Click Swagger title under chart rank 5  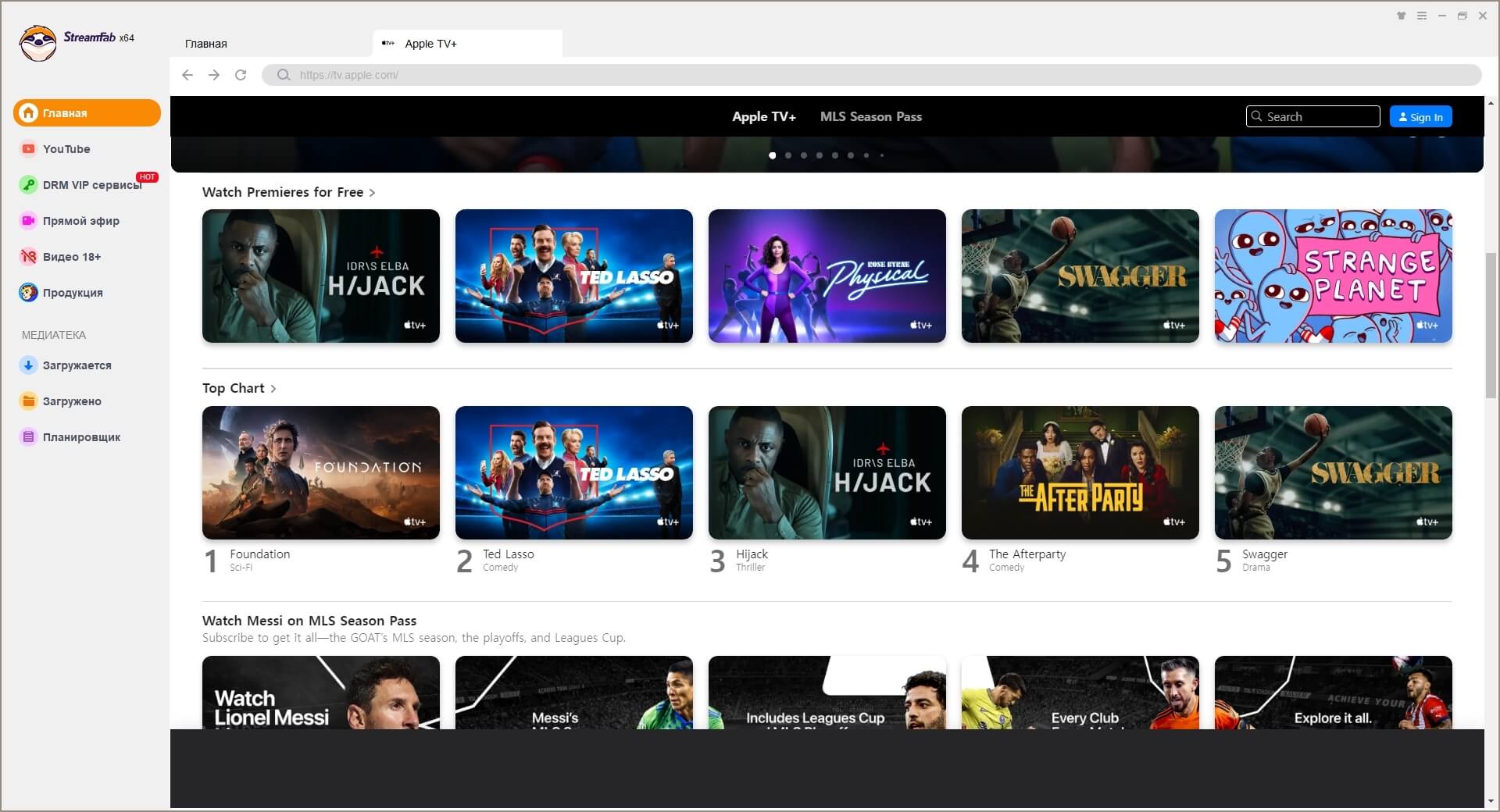pos(1265,554)
